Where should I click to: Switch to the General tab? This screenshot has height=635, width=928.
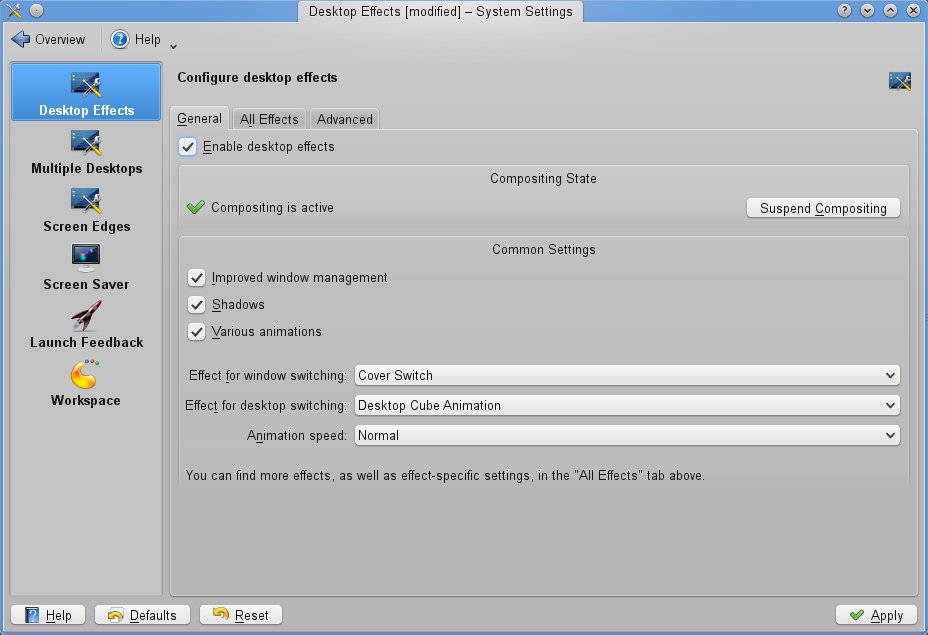199,118
